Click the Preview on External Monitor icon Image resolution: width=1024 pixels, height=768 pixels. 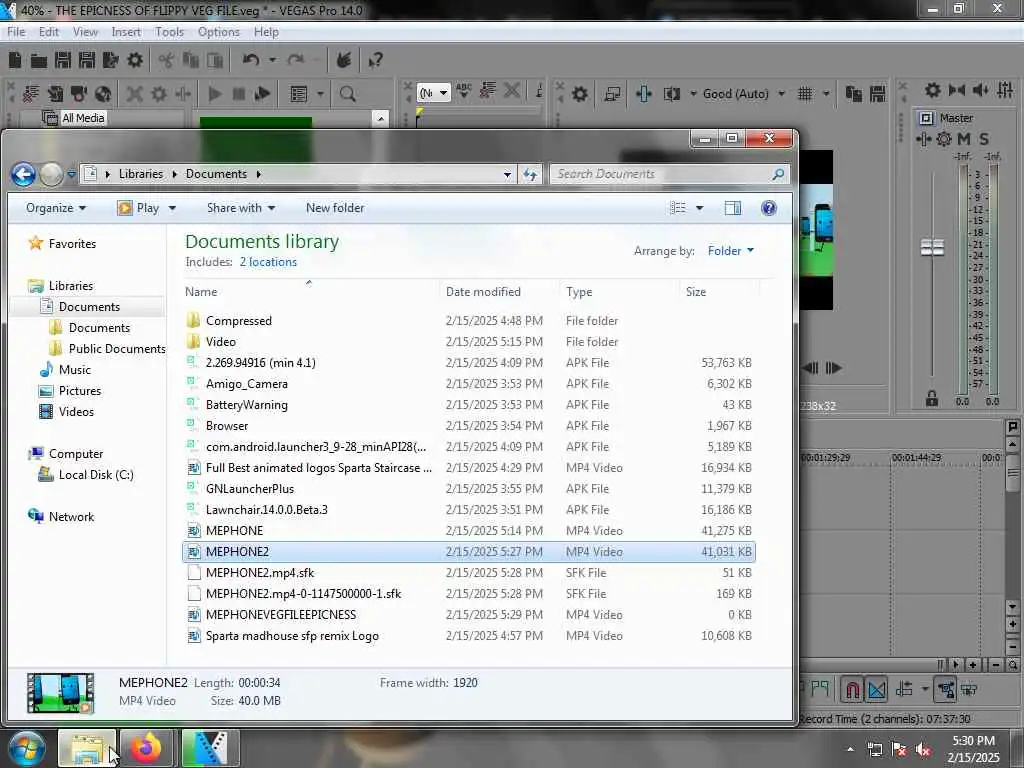612,94
